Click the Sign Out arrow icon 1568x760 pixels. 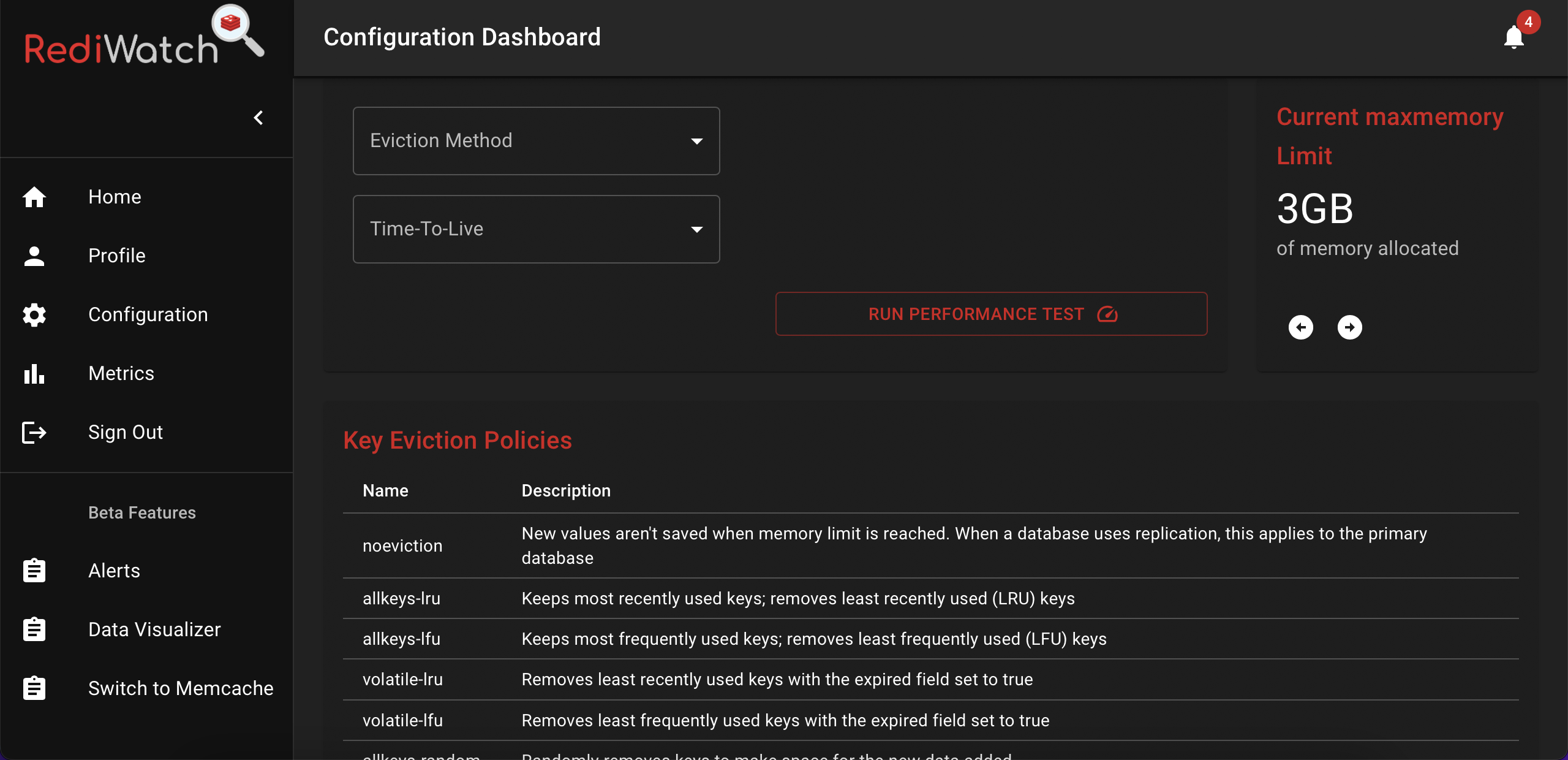click(34, 432)
